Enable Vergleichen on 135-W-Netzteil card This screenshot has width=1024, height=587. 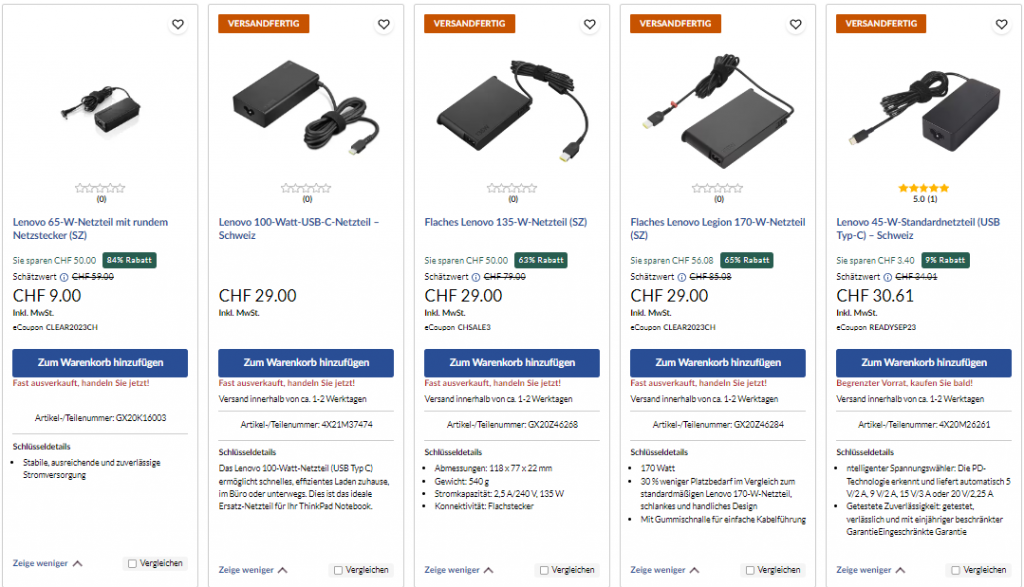[544, 570]
